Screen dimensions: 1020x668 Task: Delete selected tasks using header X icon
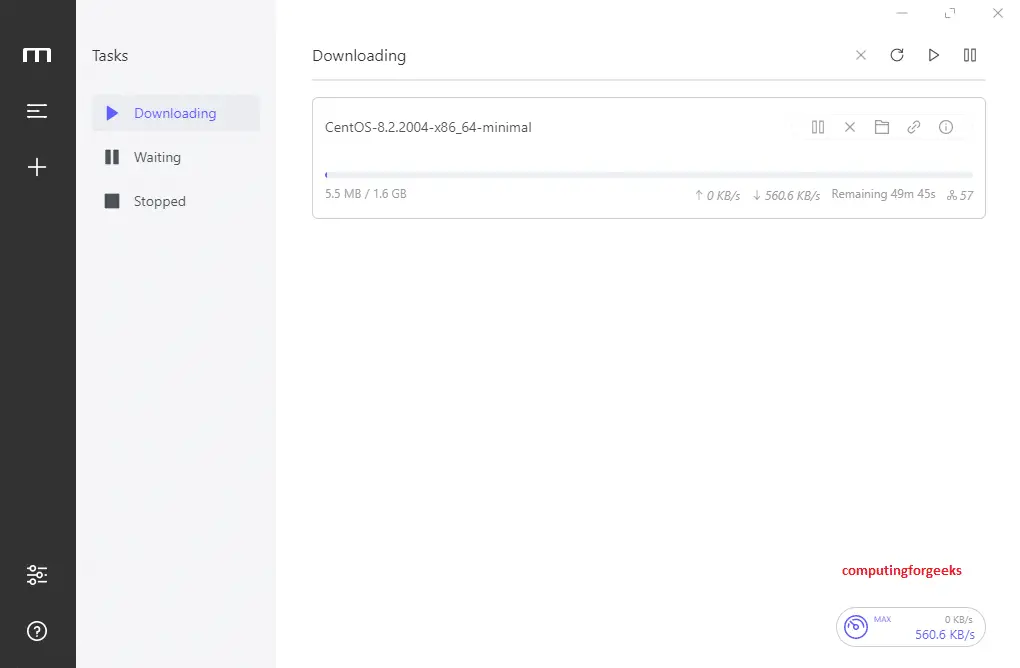(x=861, y=55)
